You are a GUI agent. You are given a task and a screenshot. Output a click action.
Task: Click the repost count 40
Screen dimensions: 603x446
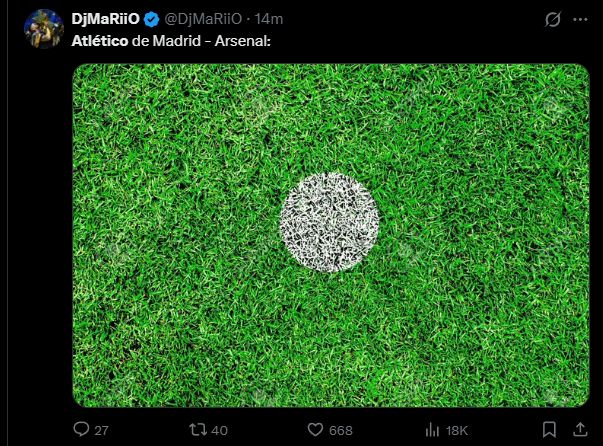[x=220, y=430]
